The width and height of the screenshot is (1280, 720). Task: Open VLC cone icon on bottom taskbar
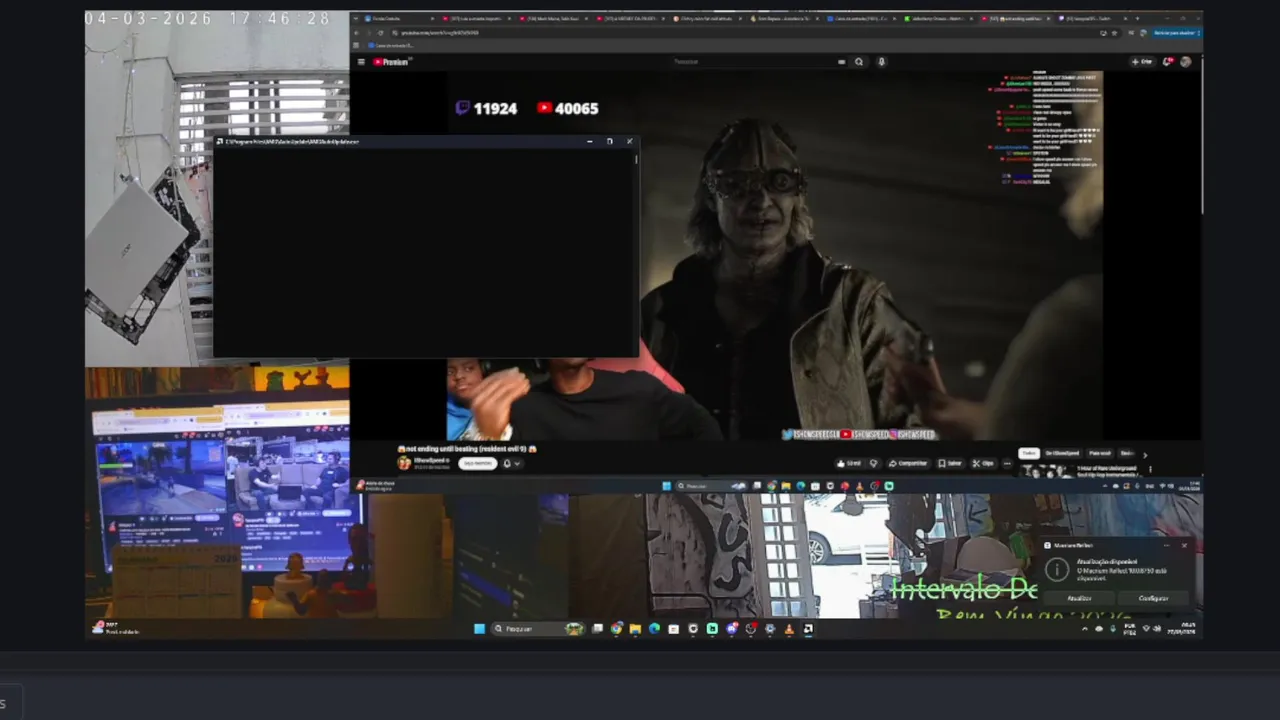pos(789,628)
